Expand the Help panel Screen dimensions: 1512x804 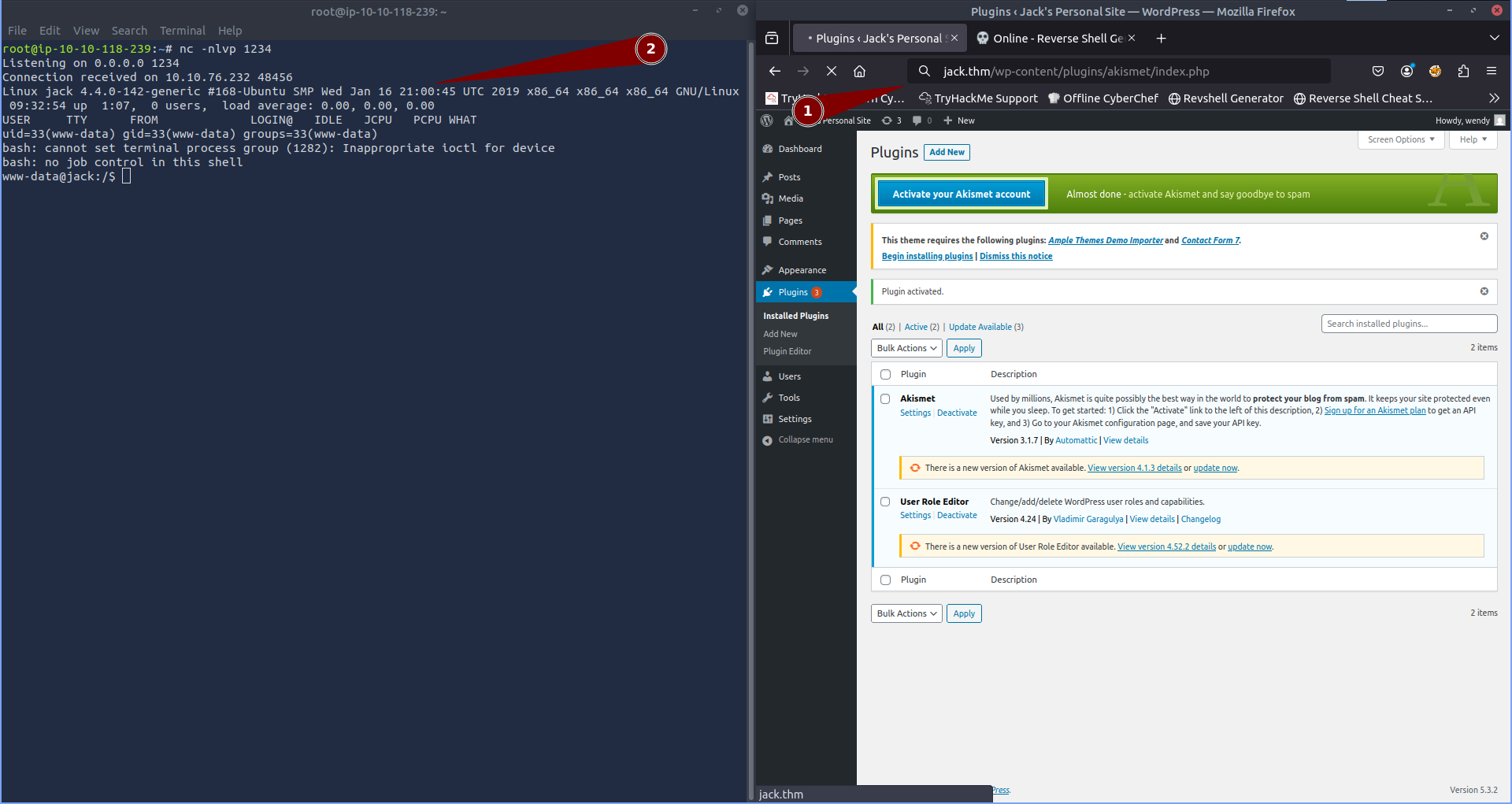click(1473, 139)
